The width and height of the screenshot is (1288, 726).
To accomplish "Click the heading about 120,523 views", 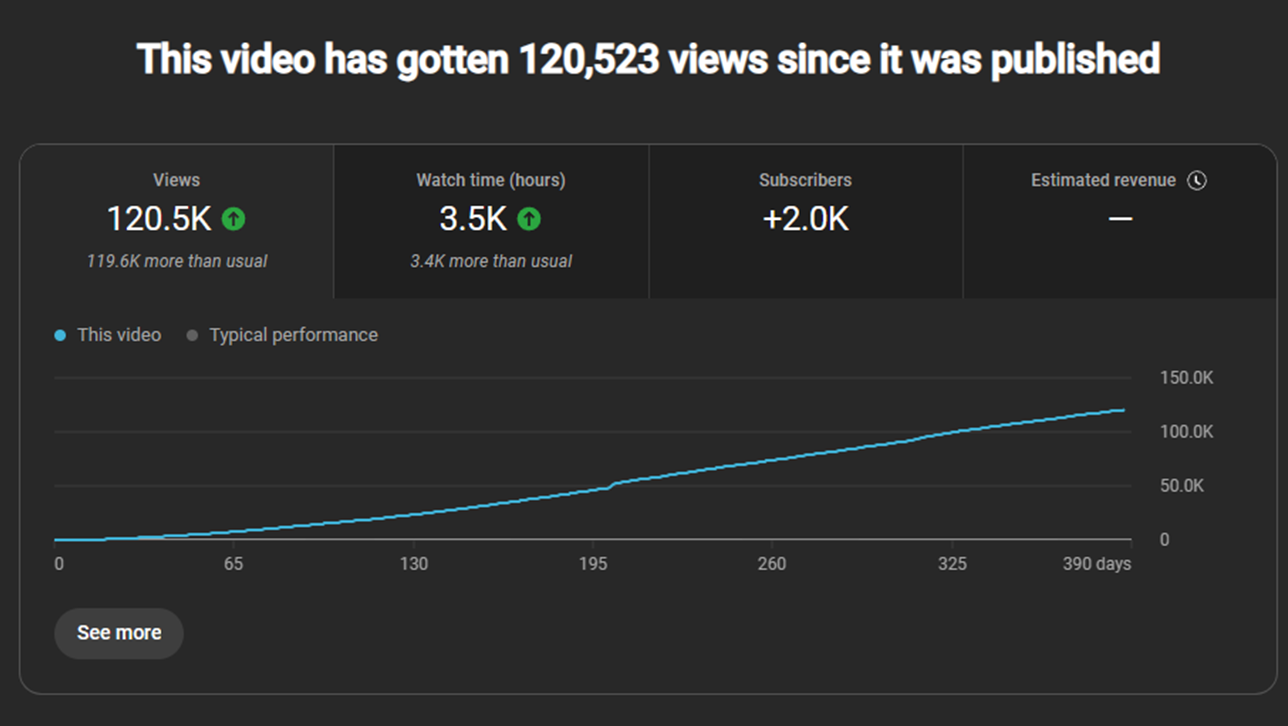I will point(649,59).
